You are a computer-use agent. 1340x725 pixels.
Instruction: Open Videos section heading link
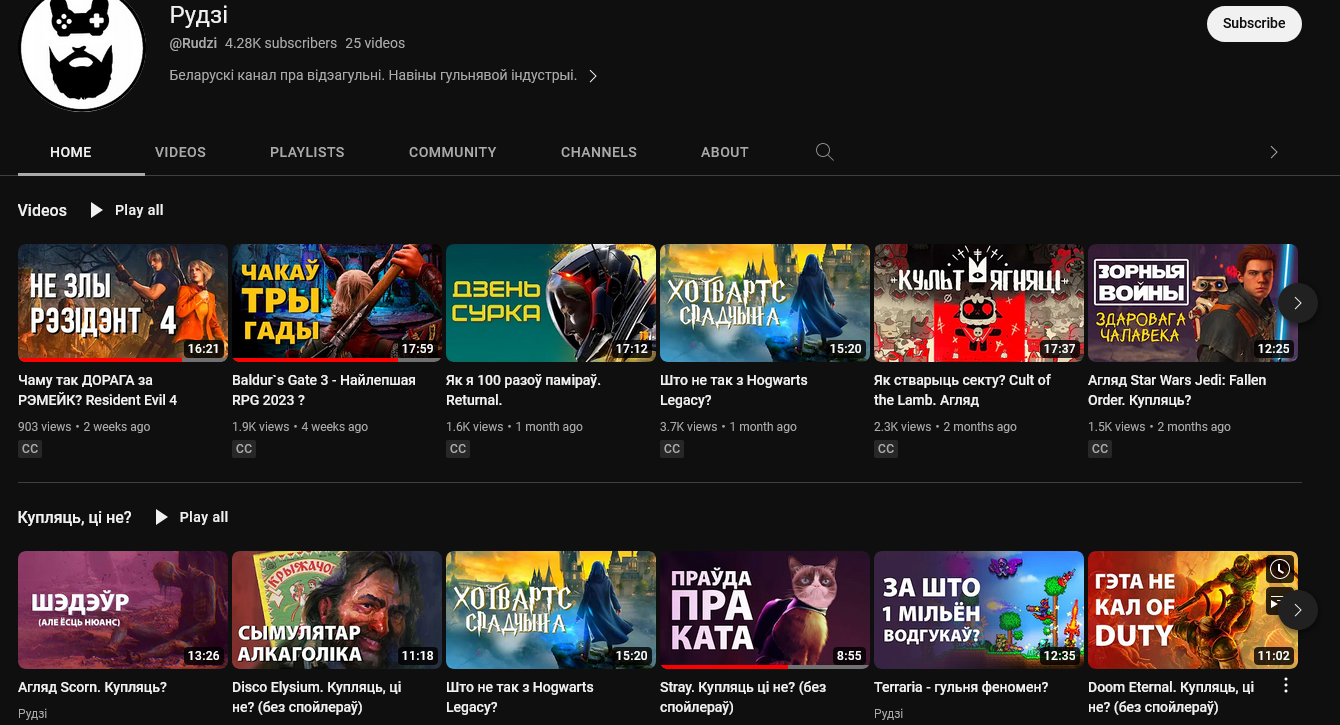[x=42, y=210]
